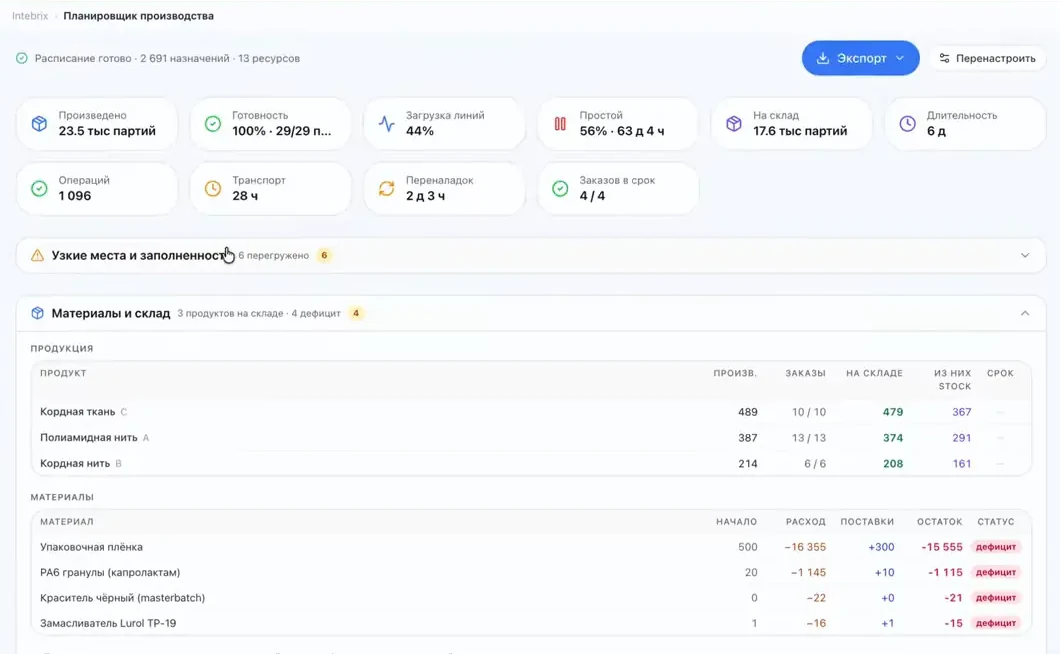Open the Экспорт dropdown arrow
The image size is (1060, 654).
coord(900,58)
